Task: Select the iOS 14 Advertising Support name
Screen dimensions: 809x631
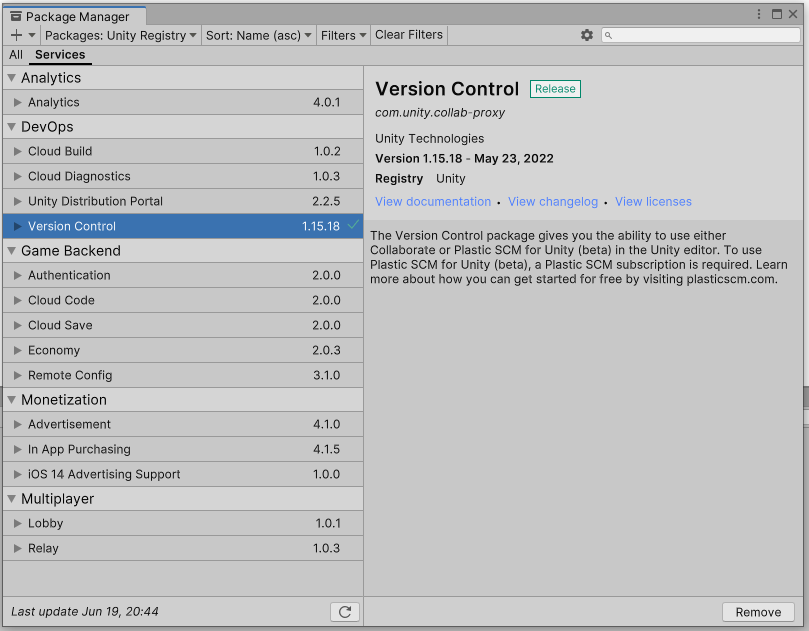Action: [104, 474]
